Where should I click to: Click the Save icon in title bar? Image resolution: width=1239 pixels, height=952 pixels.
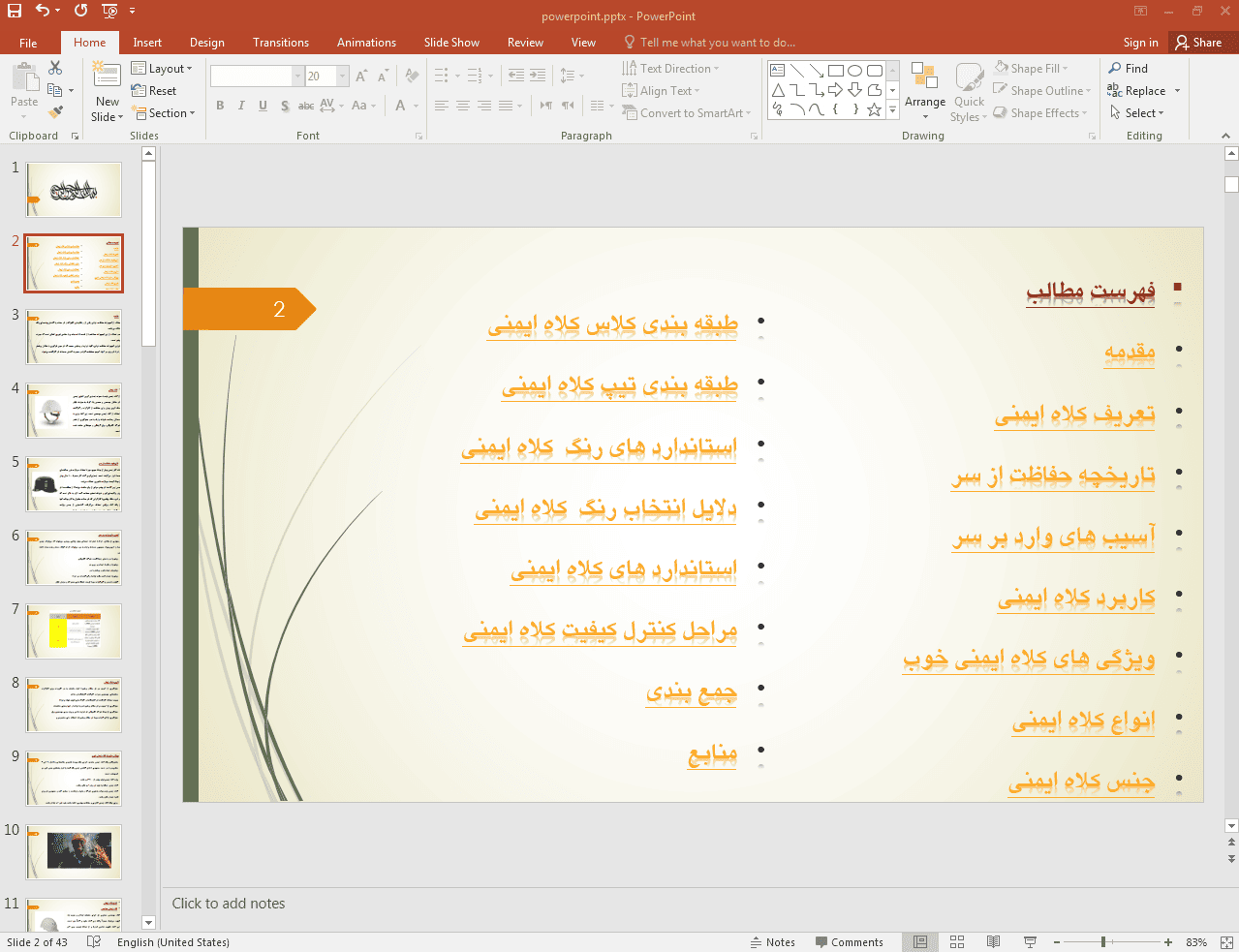[14, 11]
